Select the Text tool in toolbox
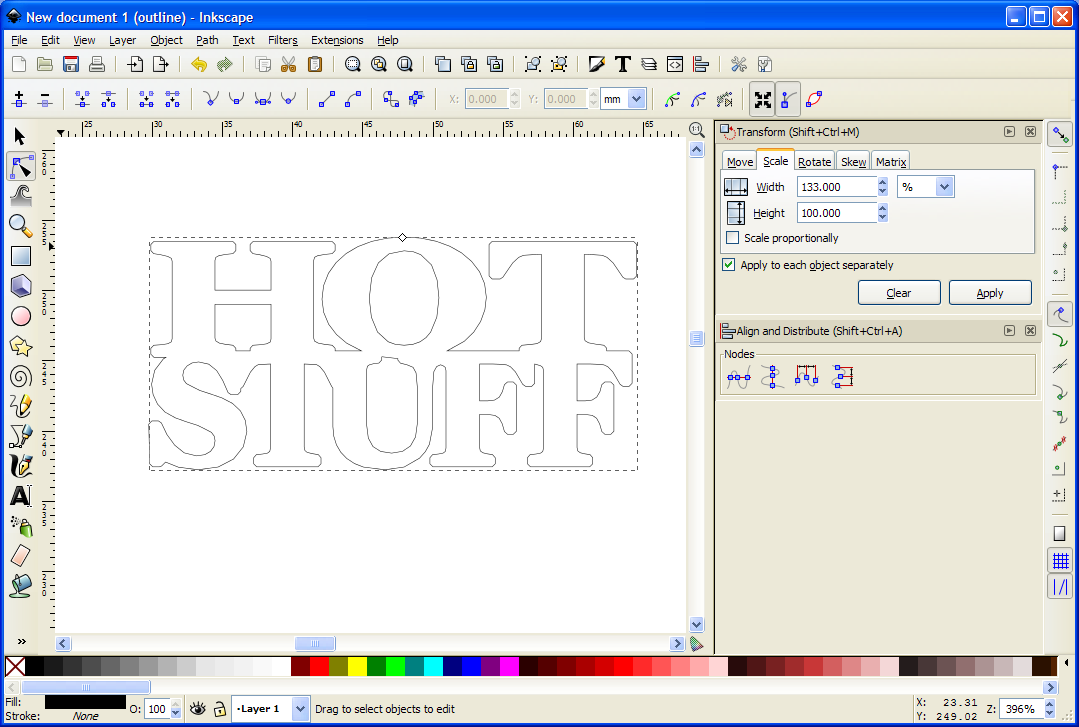 click(x=21, y=496)
